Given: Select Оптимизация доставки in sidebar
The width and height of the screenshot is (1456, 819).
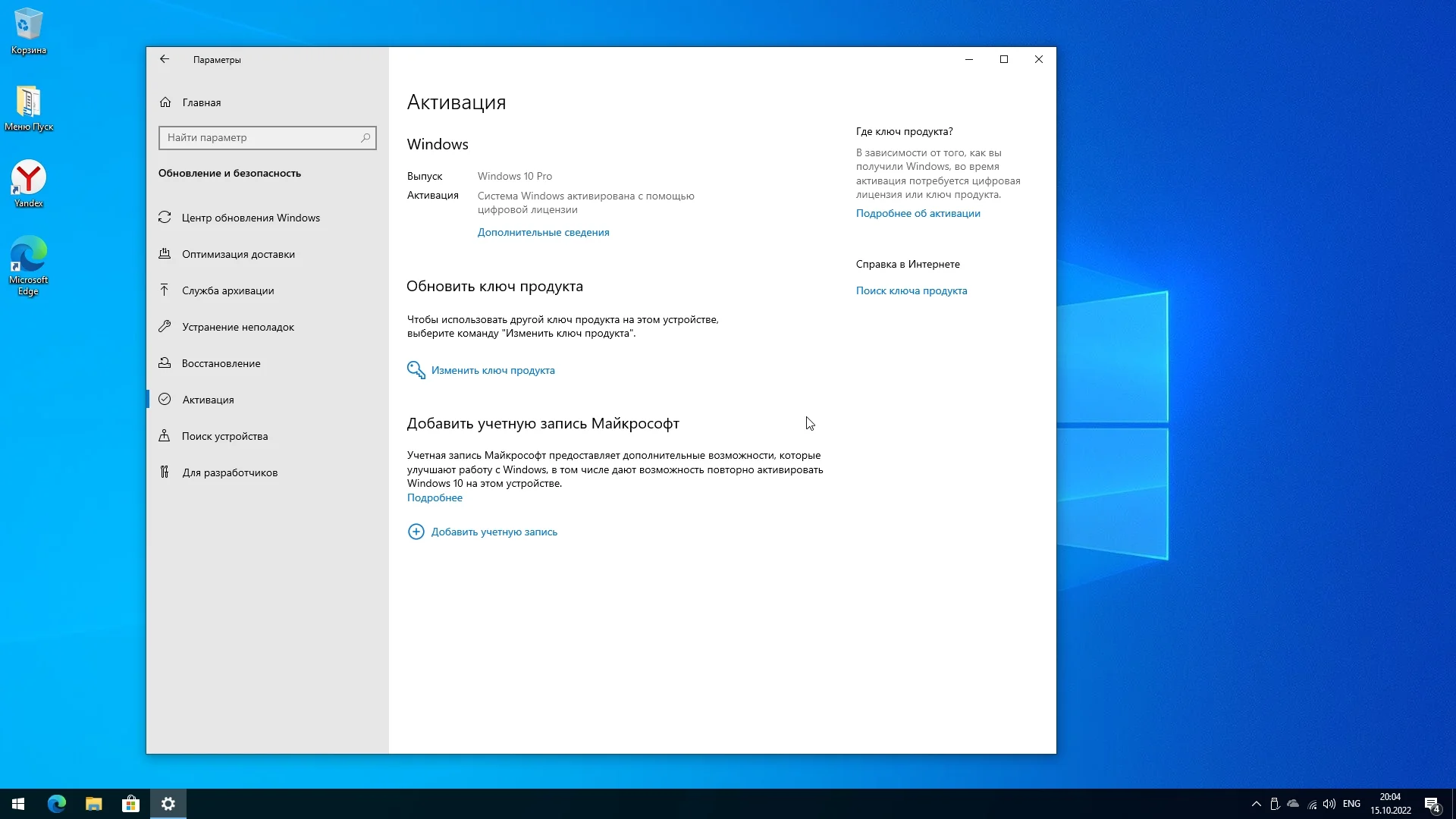Looking at the screenshot, I should [238, 254].
